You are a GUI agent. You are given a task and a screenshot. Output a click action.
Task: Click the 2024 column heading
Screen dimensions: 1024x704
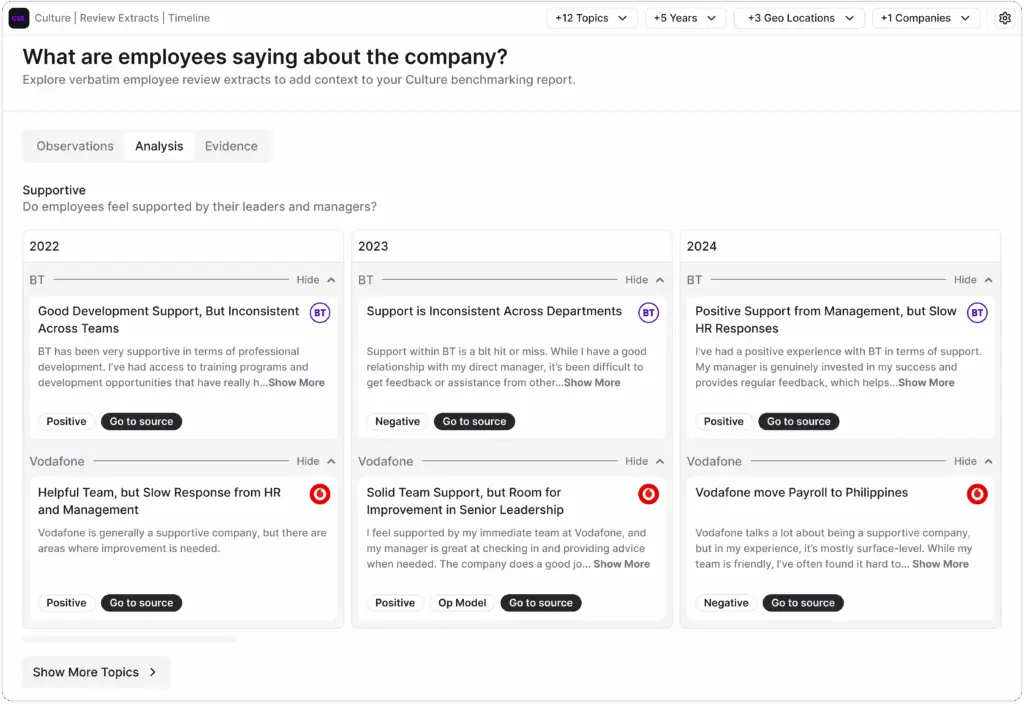click(x=701, y=247)
